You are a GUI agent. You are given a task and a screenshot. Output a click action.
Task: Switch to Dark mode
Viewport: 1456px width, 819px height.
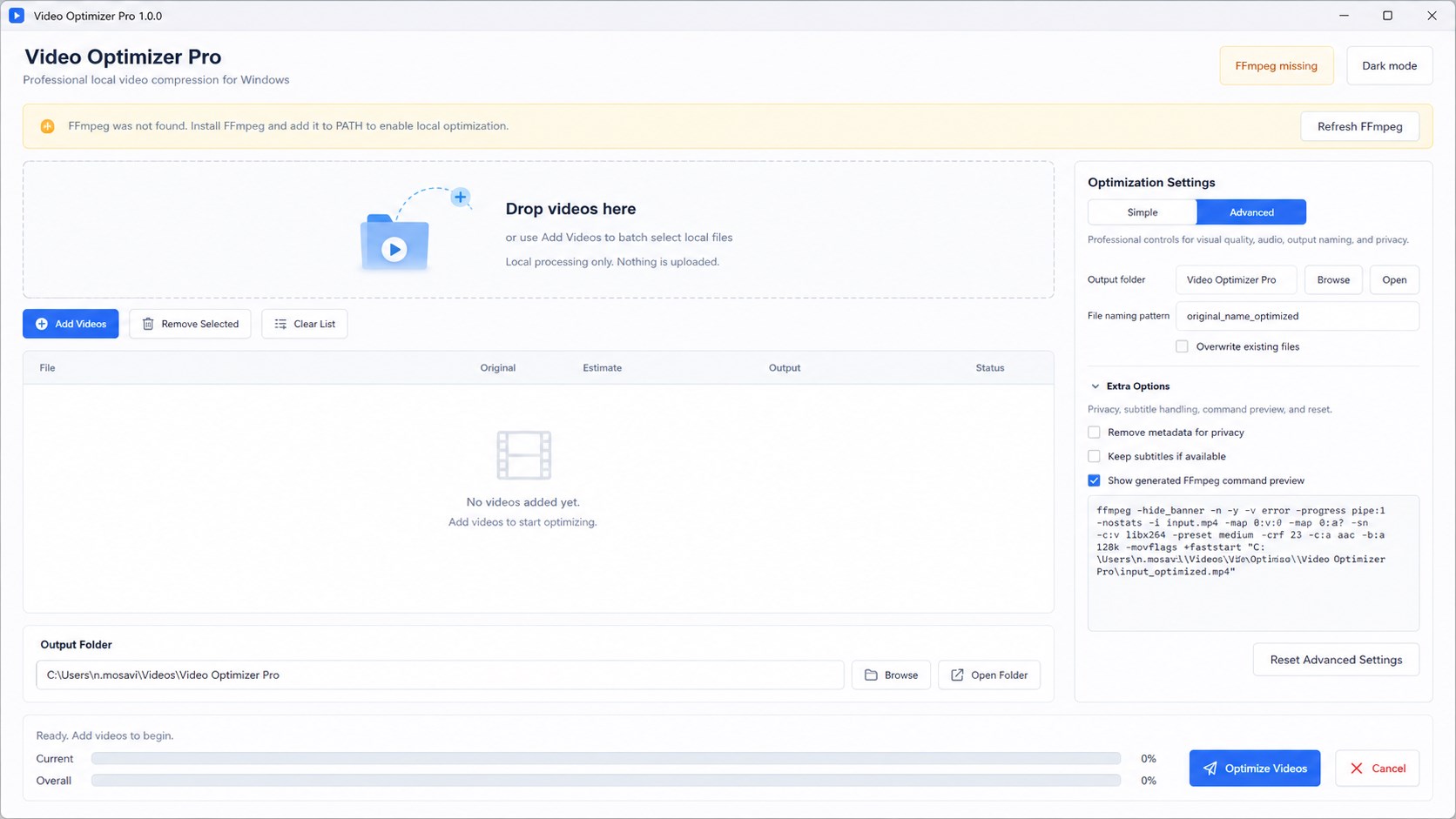[x=1390, y=66]
